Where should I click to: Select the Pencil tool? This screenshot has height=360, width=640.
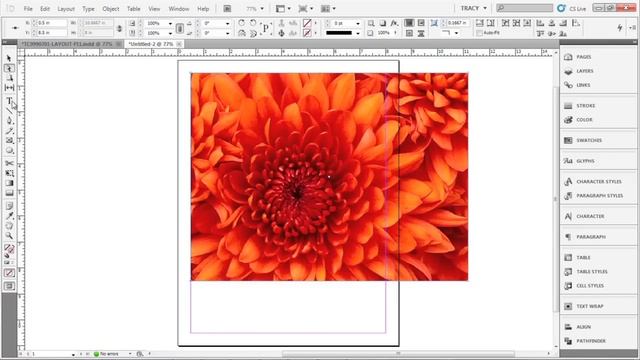[9, 131]
